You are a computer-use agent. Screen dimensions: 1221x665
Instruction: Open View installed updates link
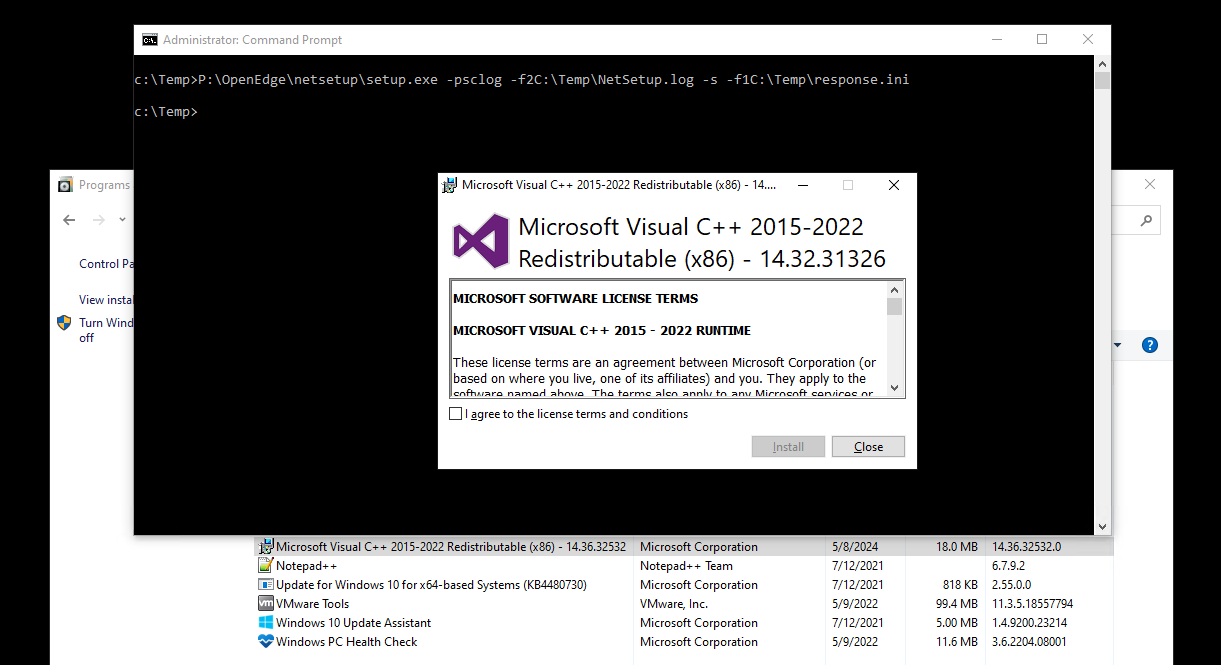[x=106, y=300]
